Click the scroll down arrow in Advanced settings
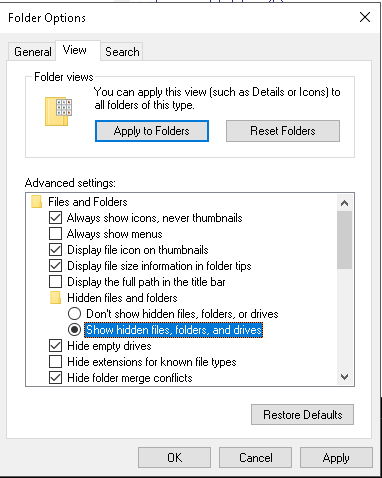 click(345, 377)
